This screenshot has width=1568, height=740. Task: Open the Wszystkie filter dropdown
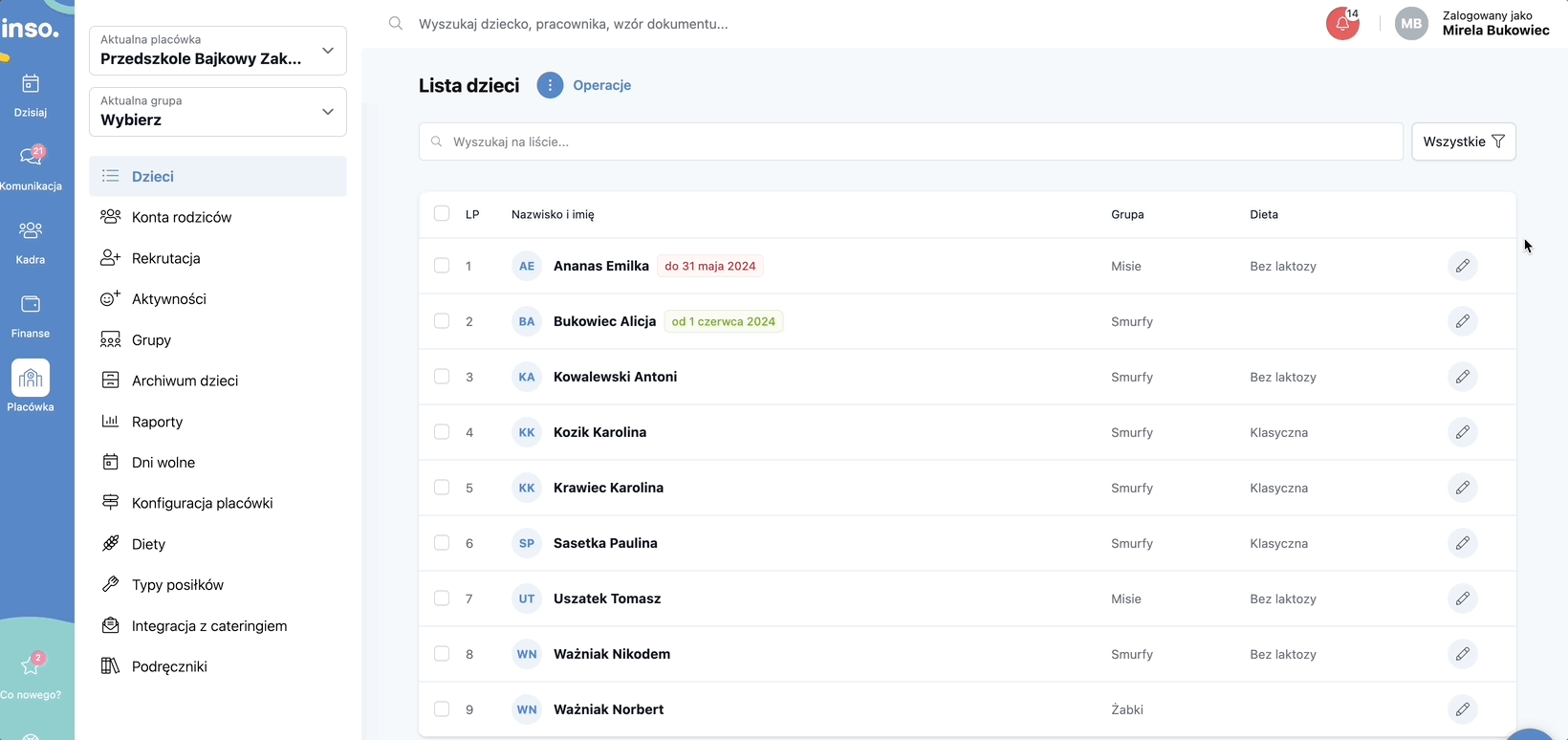tap(1464, 141)
